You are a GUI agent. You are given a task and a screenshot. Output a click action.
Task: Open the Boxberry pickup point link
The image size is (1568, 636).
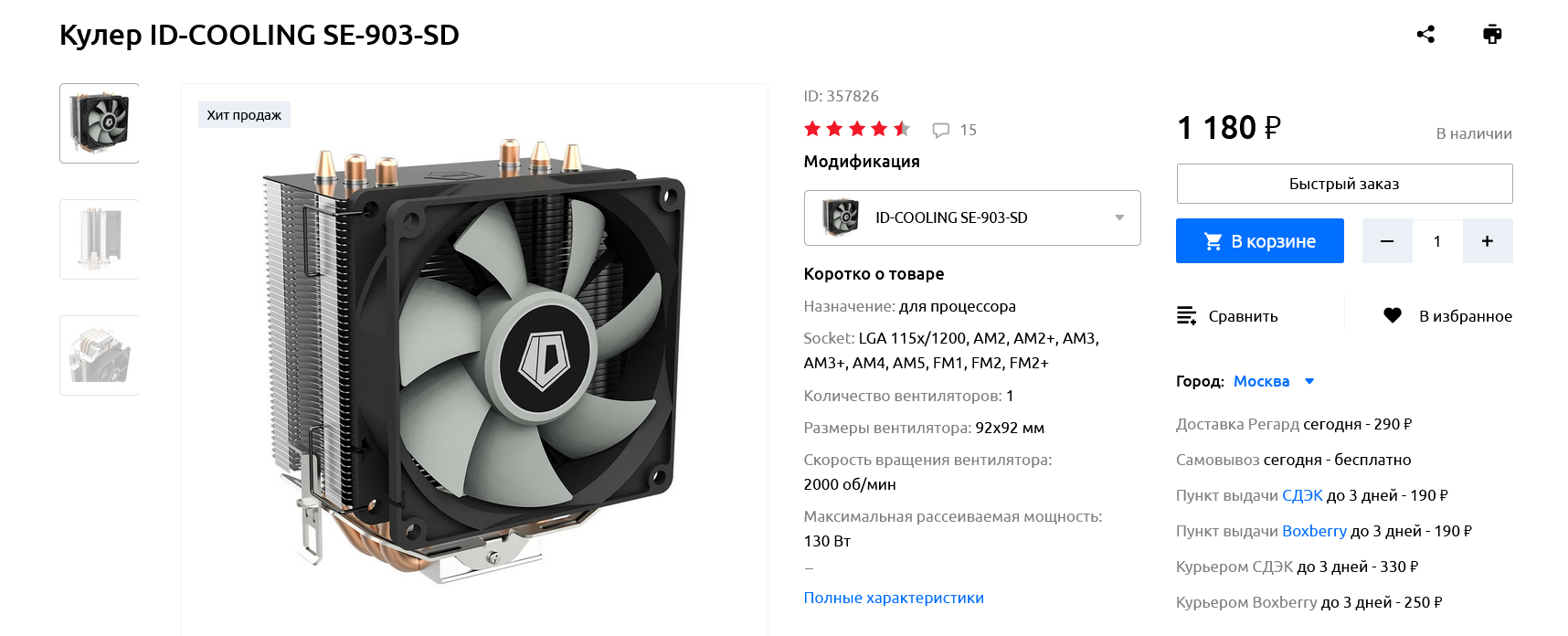1314,531
